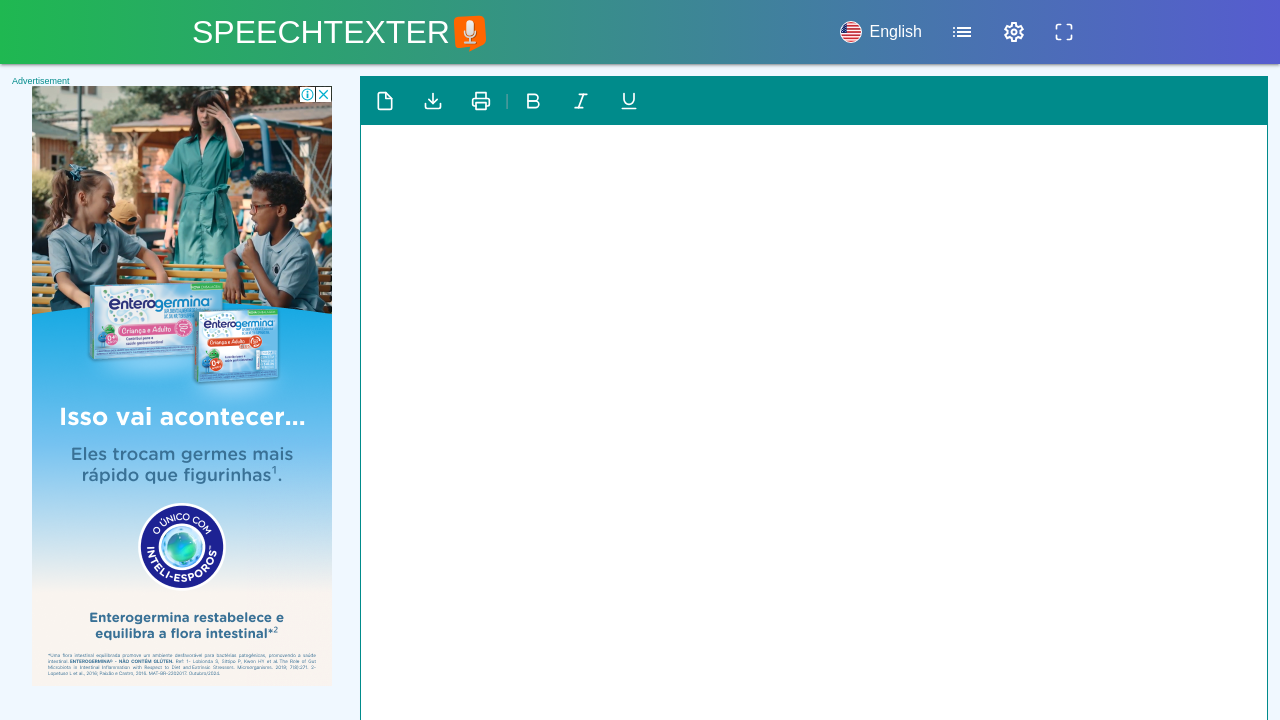Click the Inteli-Esporos badge in ad
This screenshot has width=1280, height=720.
182,546
